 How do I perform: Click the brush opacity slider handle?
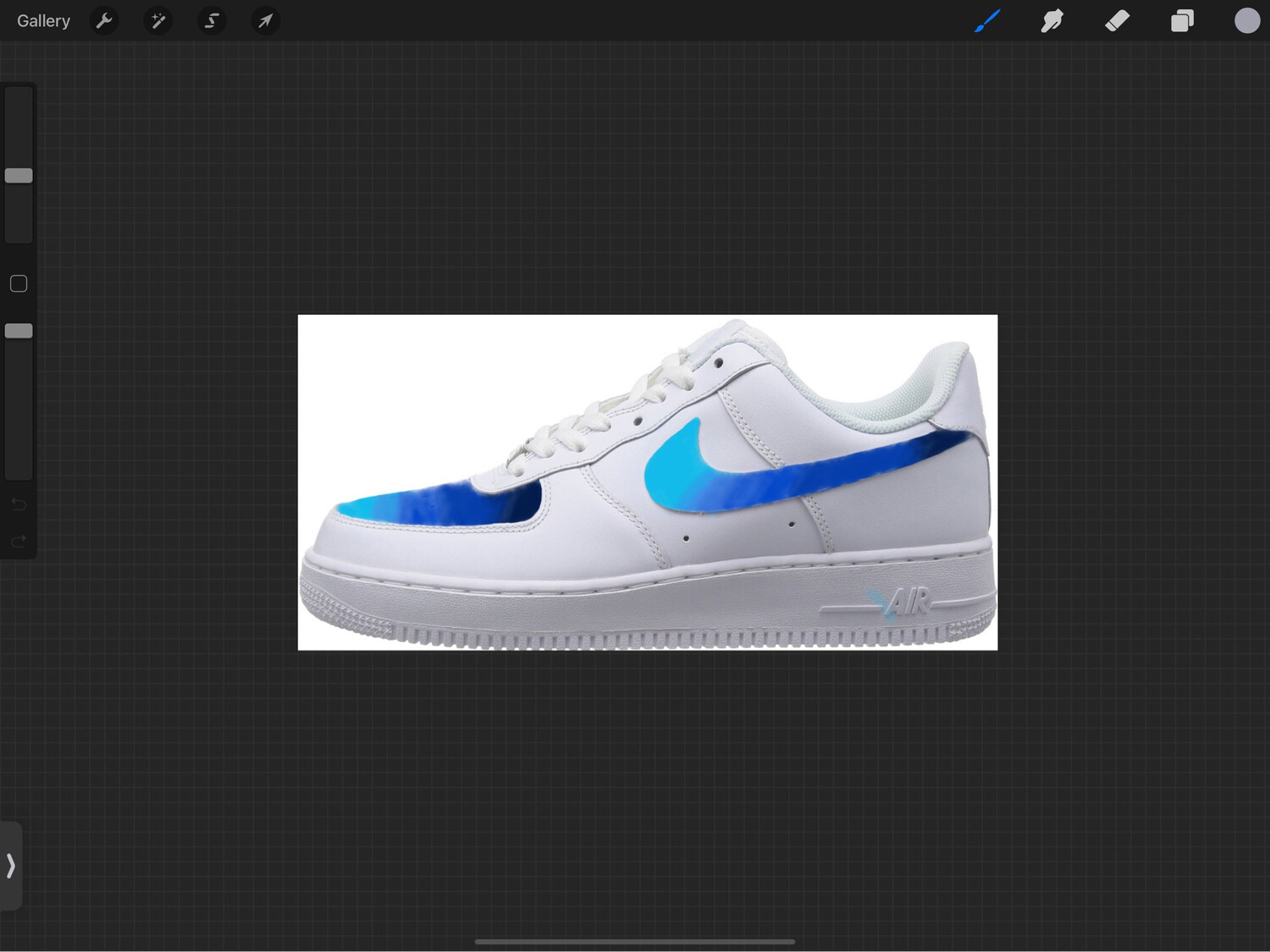coord(19,331)
